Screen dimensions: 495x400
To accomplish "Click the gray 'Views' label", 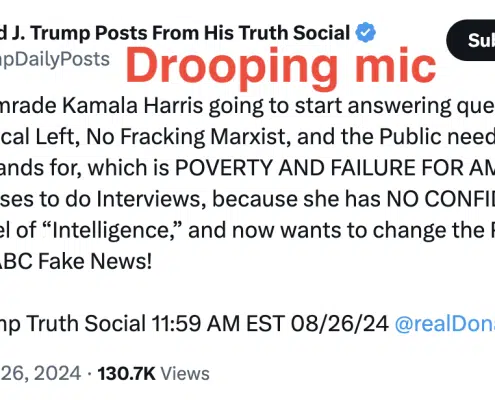I will tap(185, 374).
